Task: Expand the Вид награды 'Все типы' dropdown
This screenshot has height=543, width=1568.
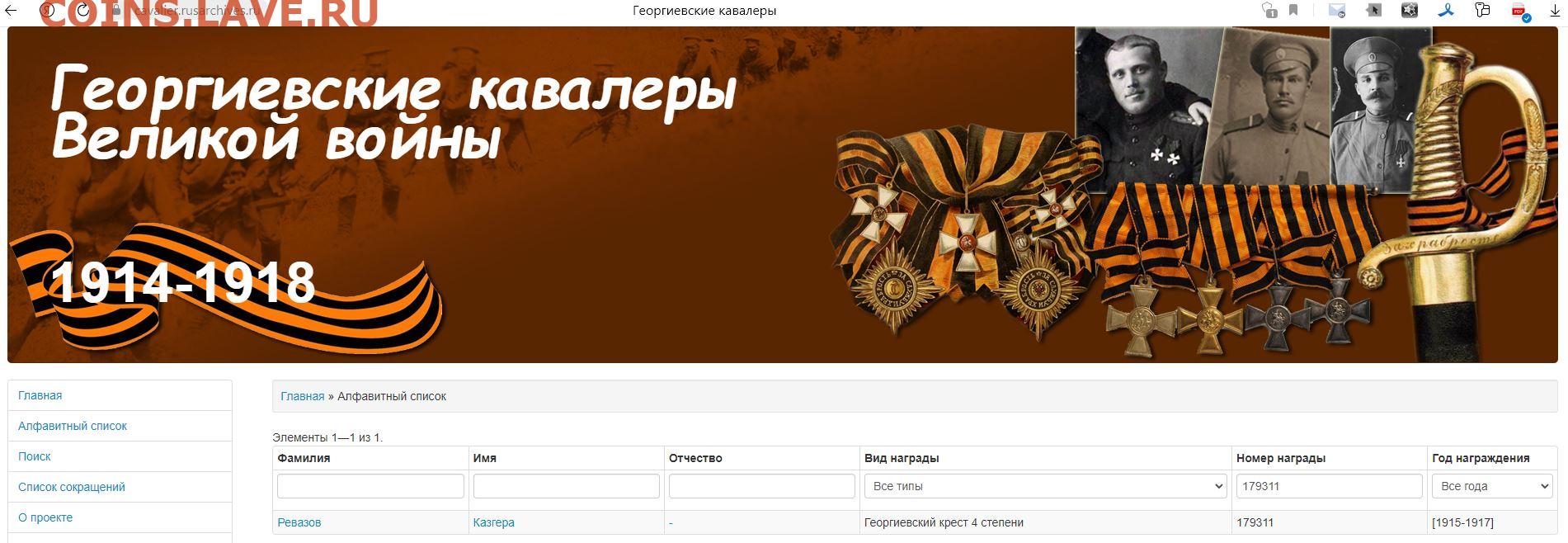Action: 1045,486
